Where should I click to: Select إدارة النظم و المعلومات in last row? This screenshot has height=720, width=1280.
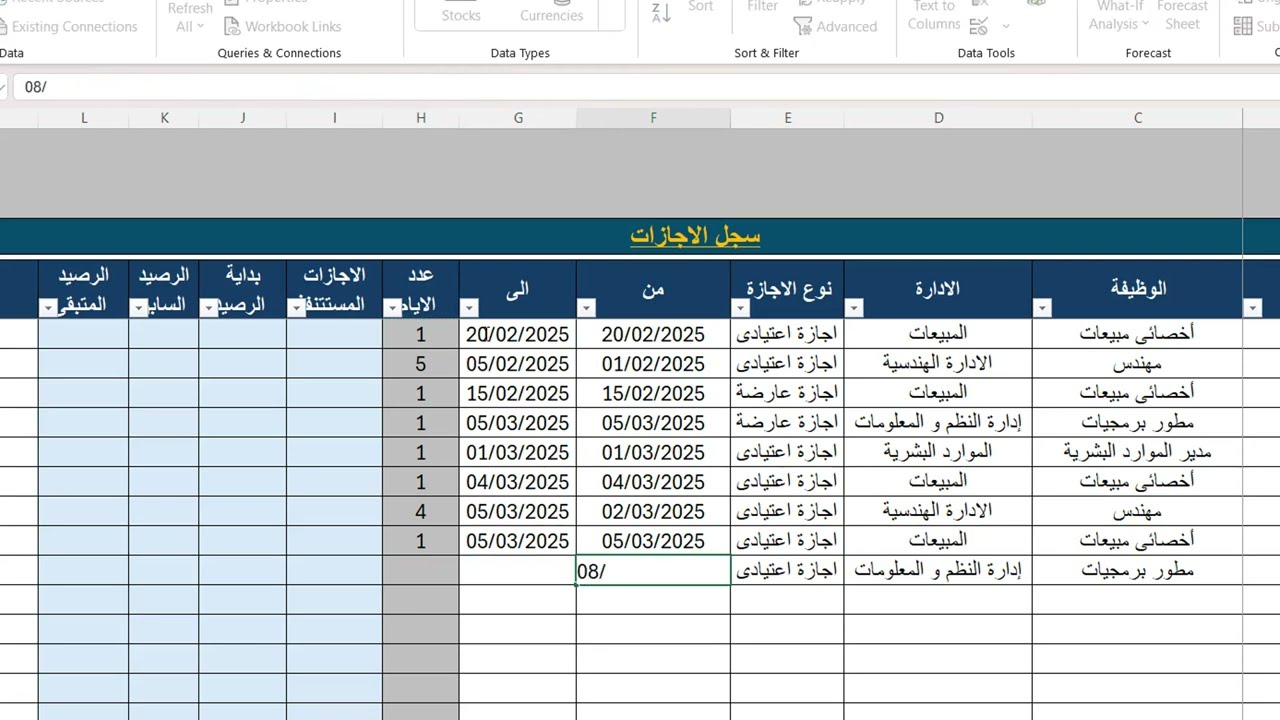[938, 571]
